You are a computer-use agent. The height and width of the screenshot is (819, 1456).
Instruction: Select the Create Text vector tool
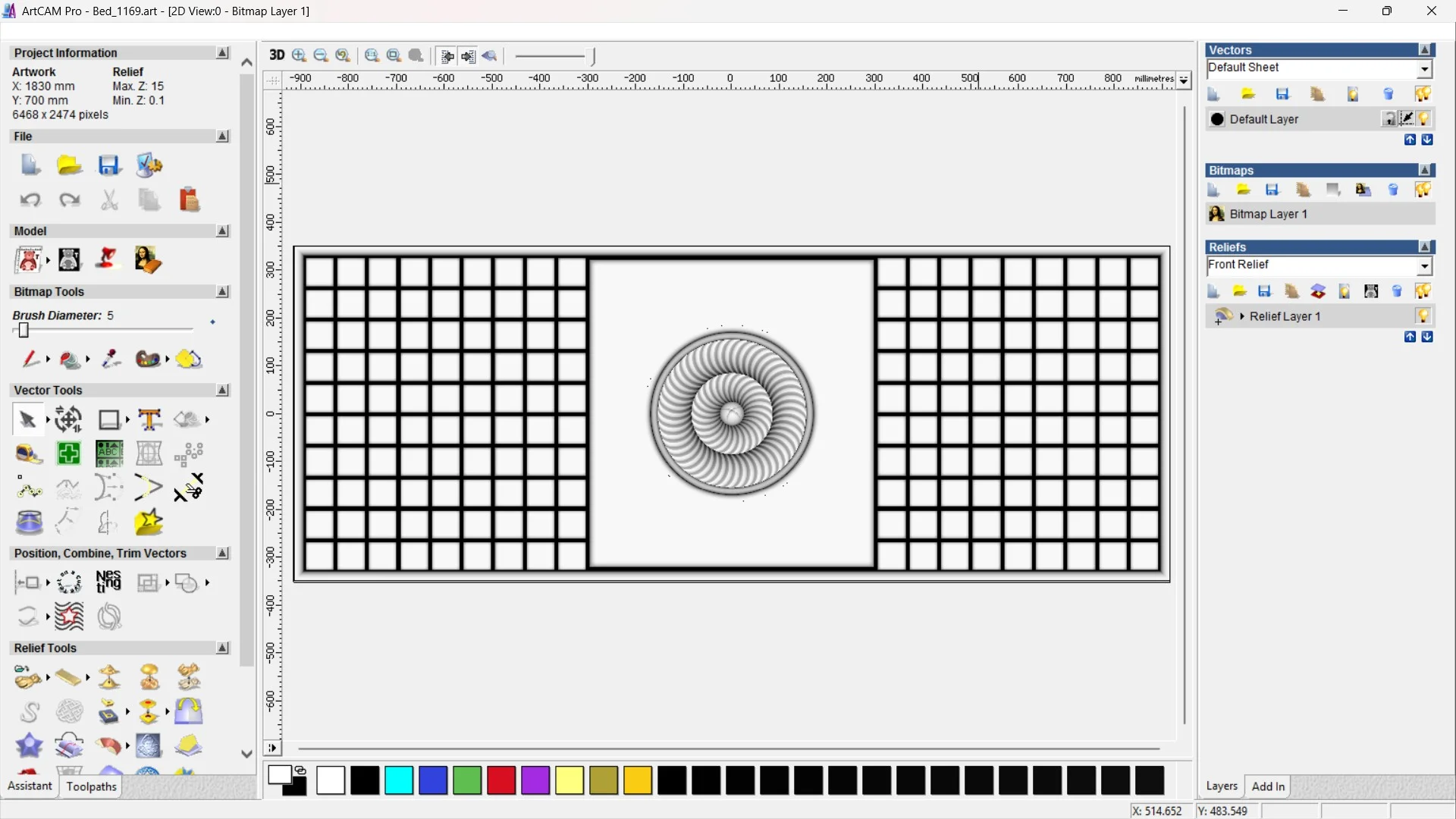point(149,419)
